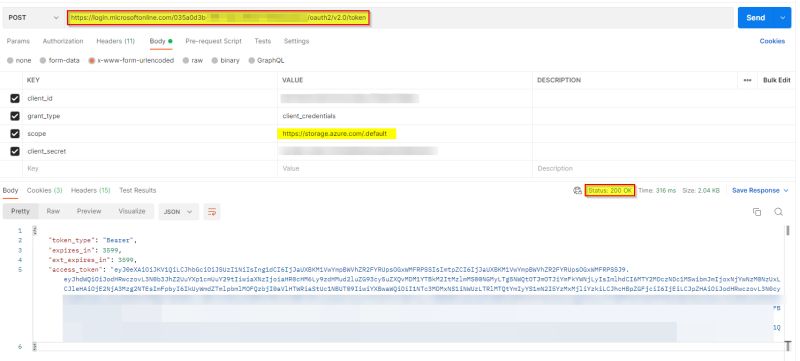Uncheck the client_id row checkbox
The height and width of the screenshot is (361, 800).
tap(15, 98)
